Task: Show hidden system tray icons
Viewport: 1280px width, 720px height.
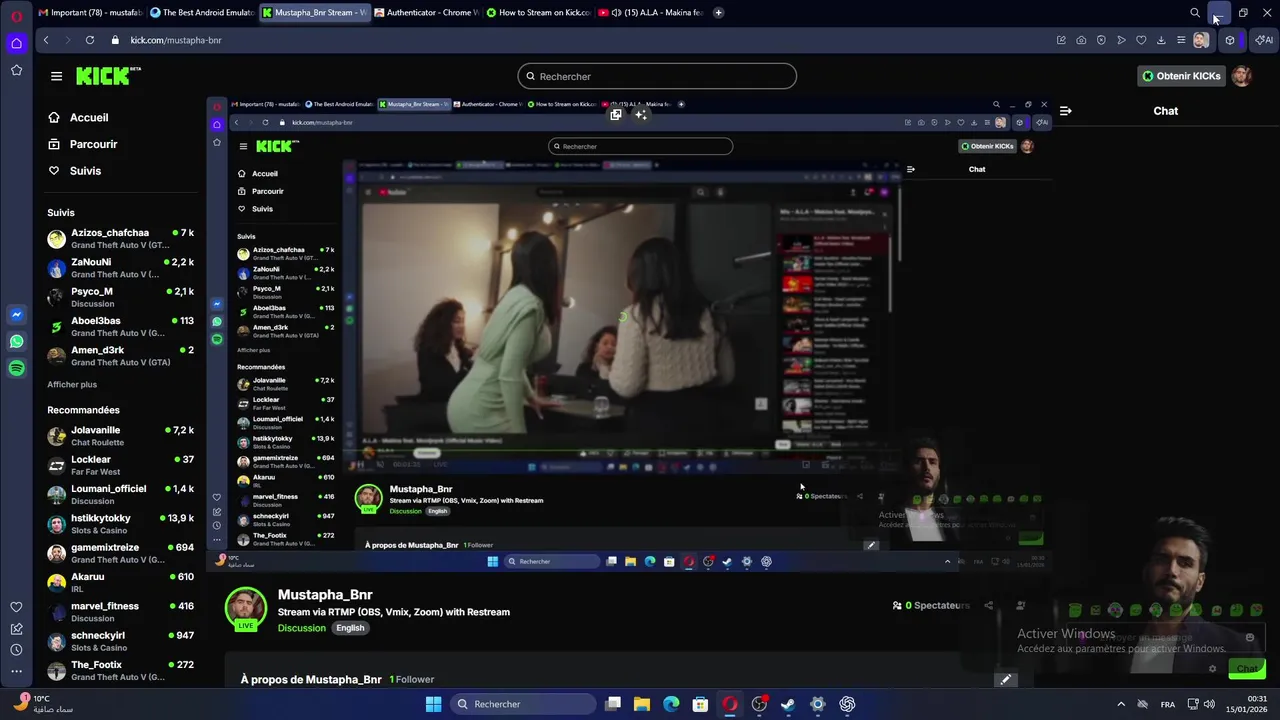Action: 1121,704
